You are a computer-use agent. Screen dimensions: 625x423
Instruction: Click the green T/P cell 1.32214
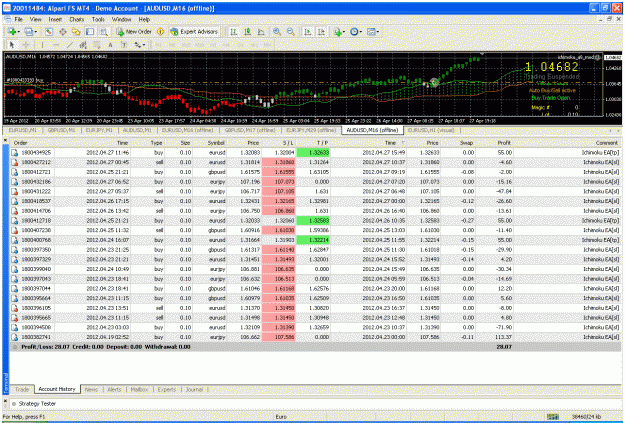[313, 240]
